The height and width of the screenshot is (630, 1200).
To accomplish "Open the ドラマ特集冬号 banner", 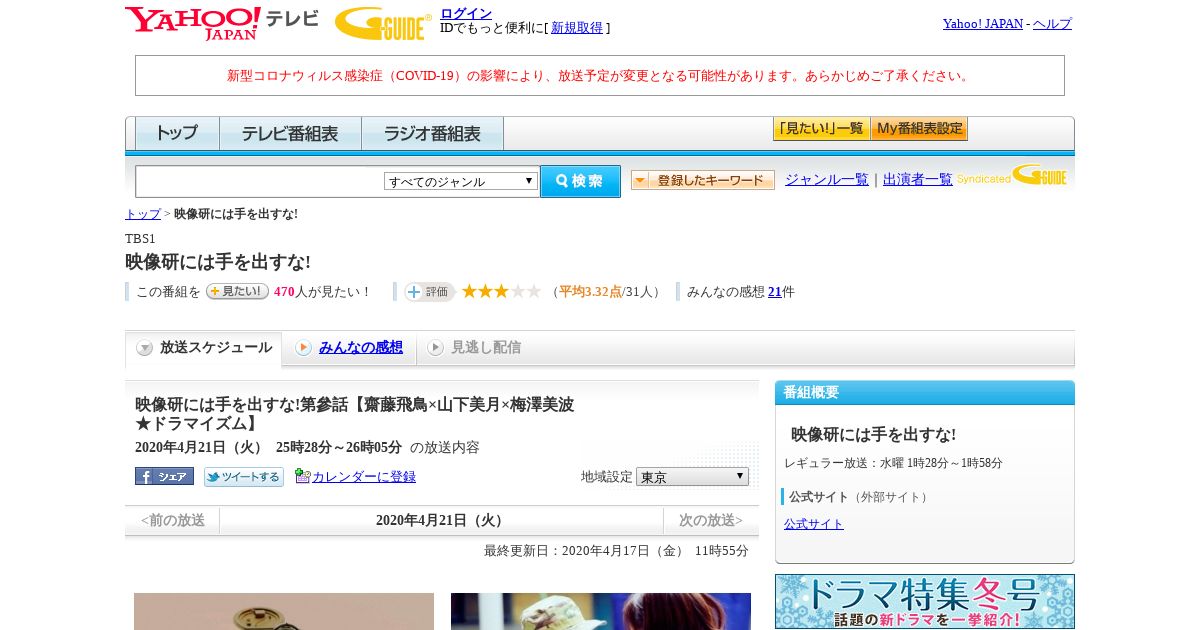I will 925,602.
